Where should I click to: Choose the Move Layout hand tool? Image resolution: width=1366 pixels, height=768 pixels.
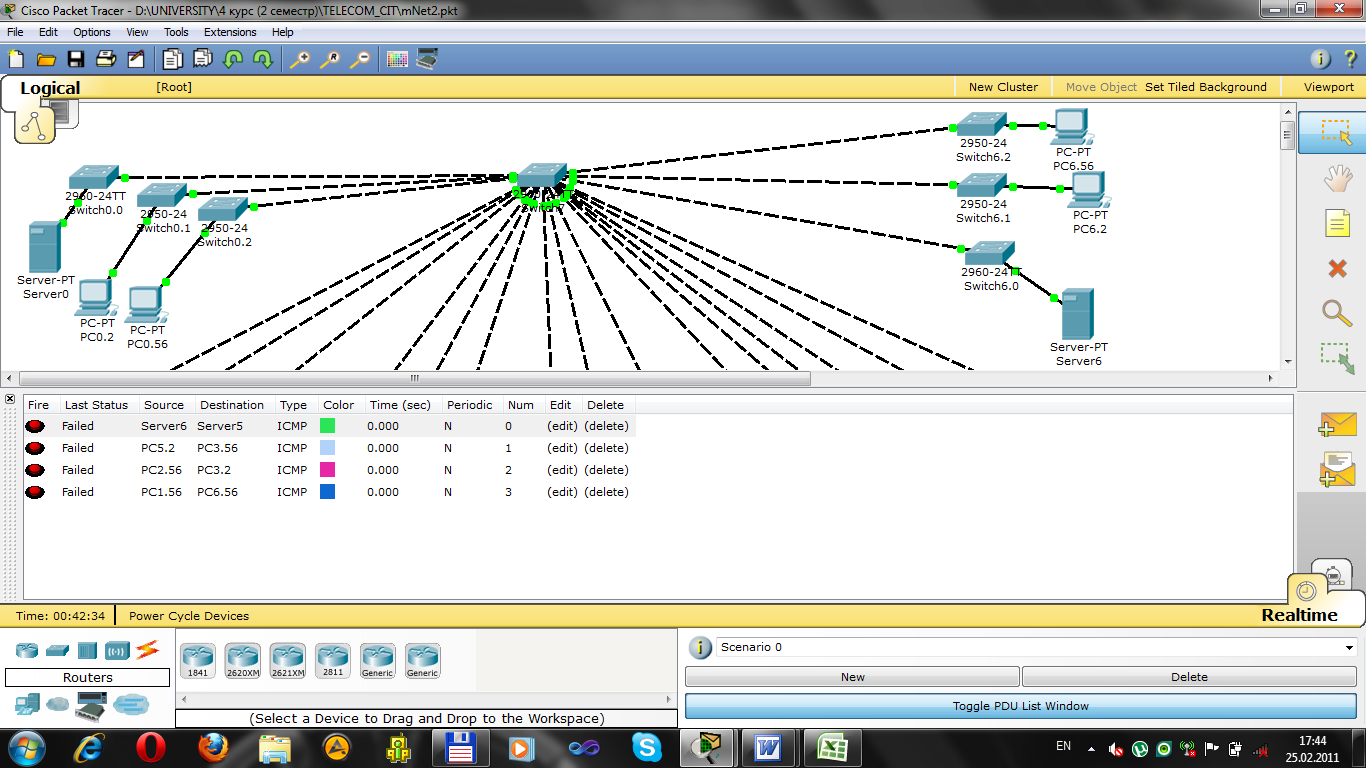pos(1337,178)
